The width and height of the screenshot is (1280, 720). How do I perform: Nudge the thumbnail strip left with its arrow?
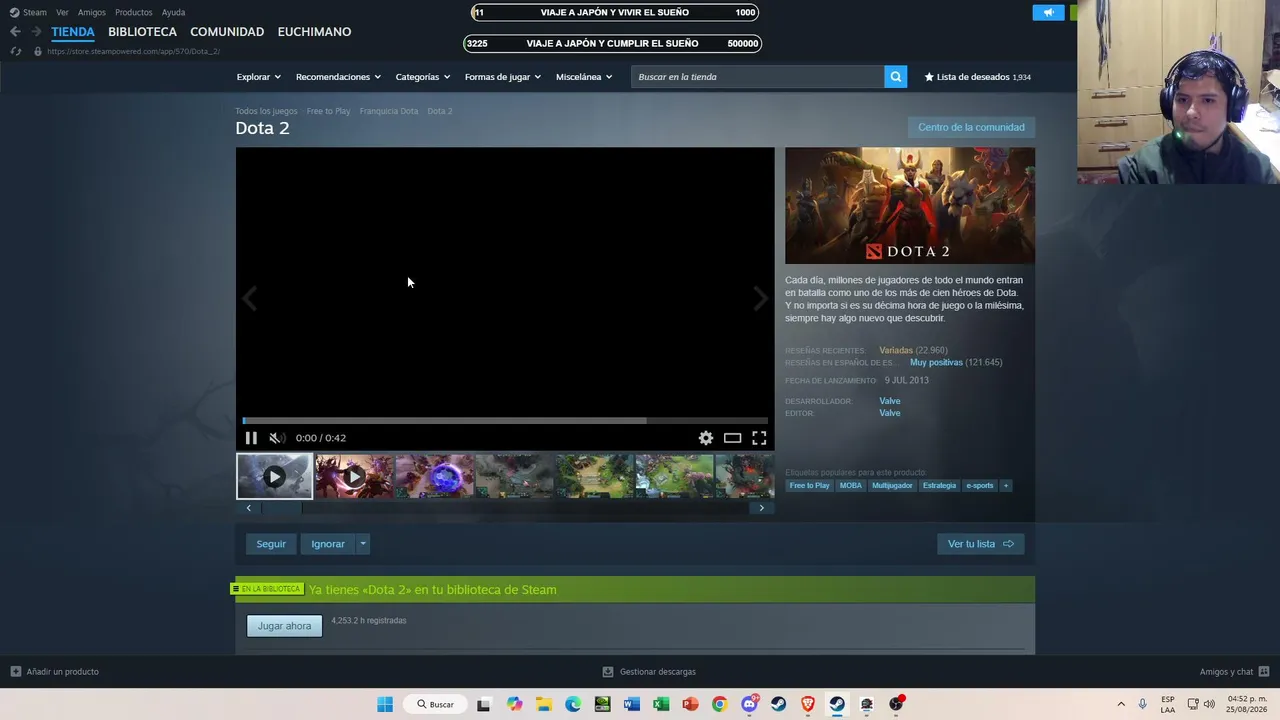click(x=249, y=508)
